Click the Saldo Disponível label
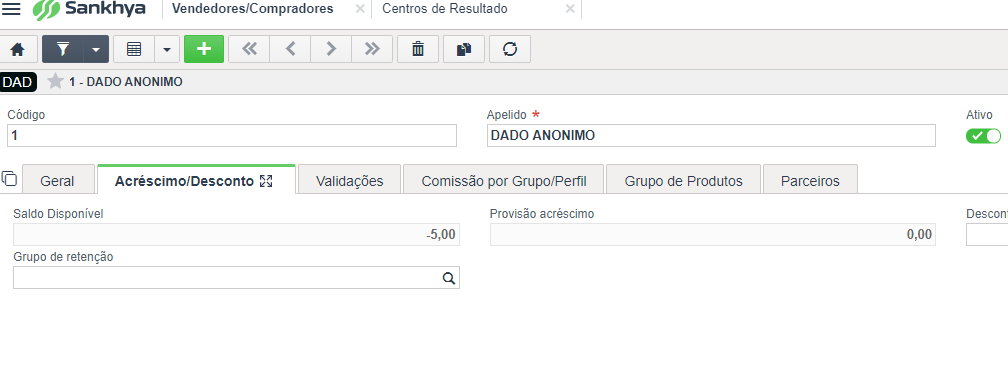The width and height of the screenshot is (1008, 373). point(58,214)
